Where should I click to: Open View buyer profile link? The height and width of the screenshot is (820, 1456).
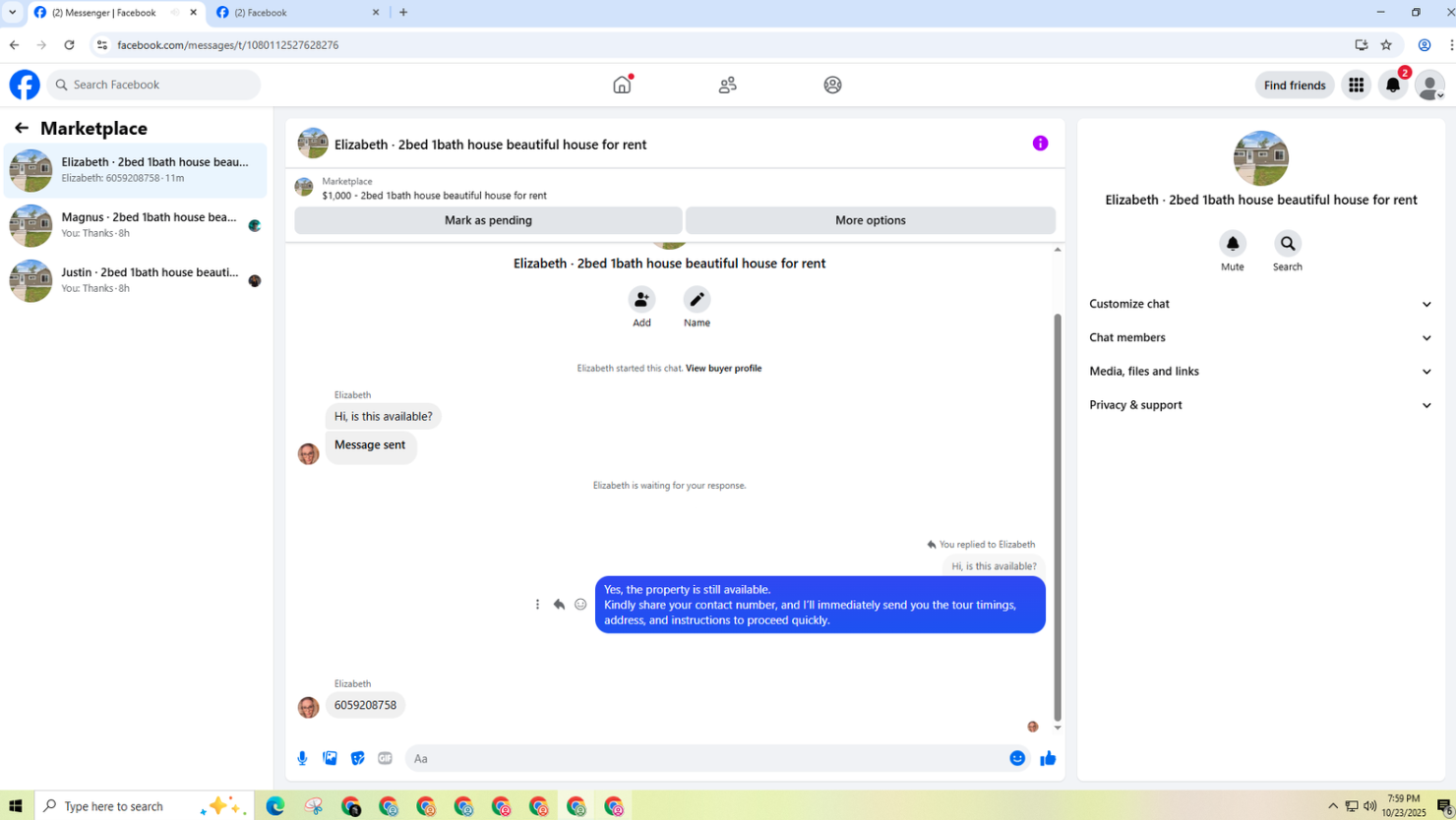(x=723, y=368)
